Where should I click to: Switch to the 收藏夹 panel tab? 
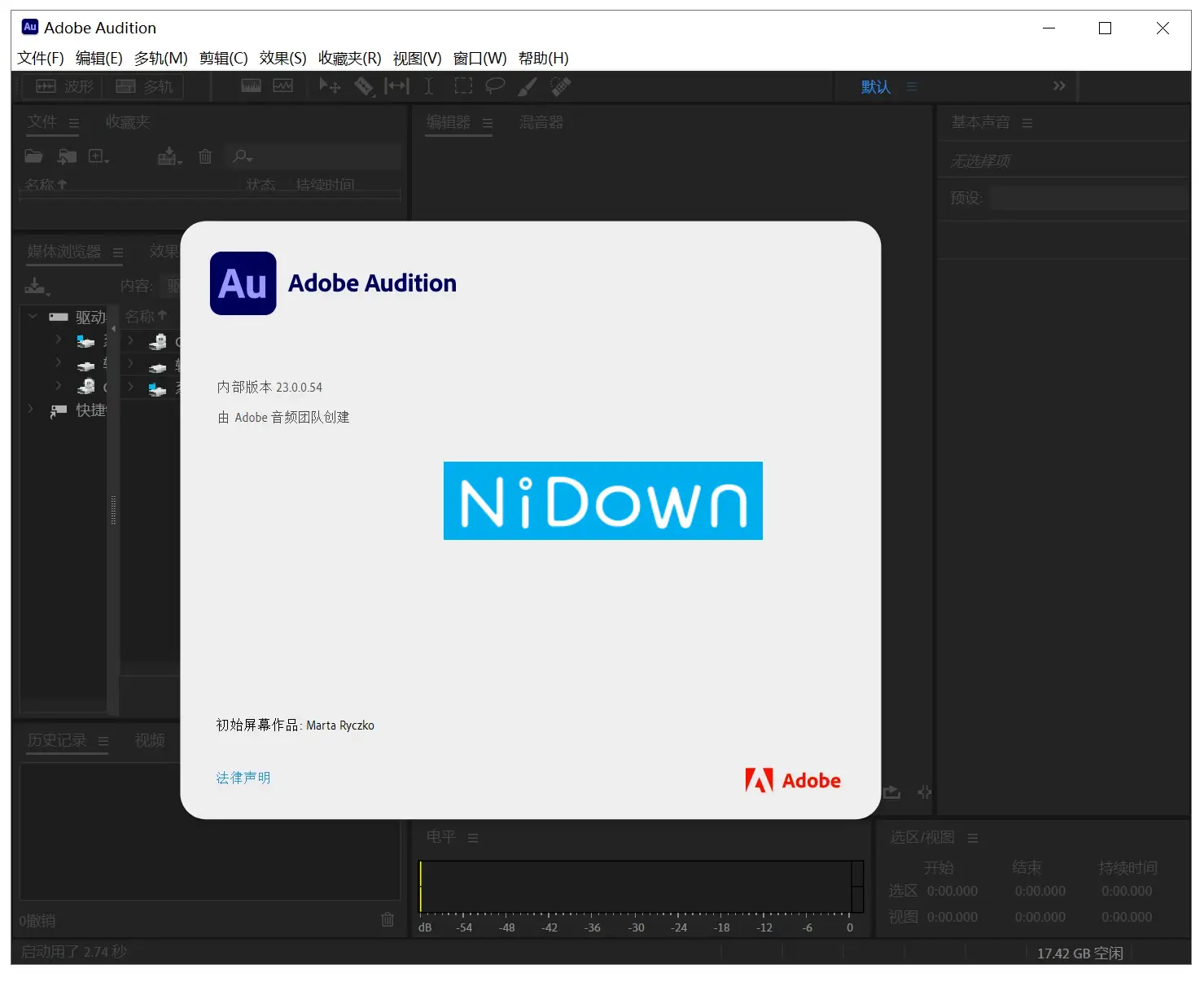(x=128, y=121)
